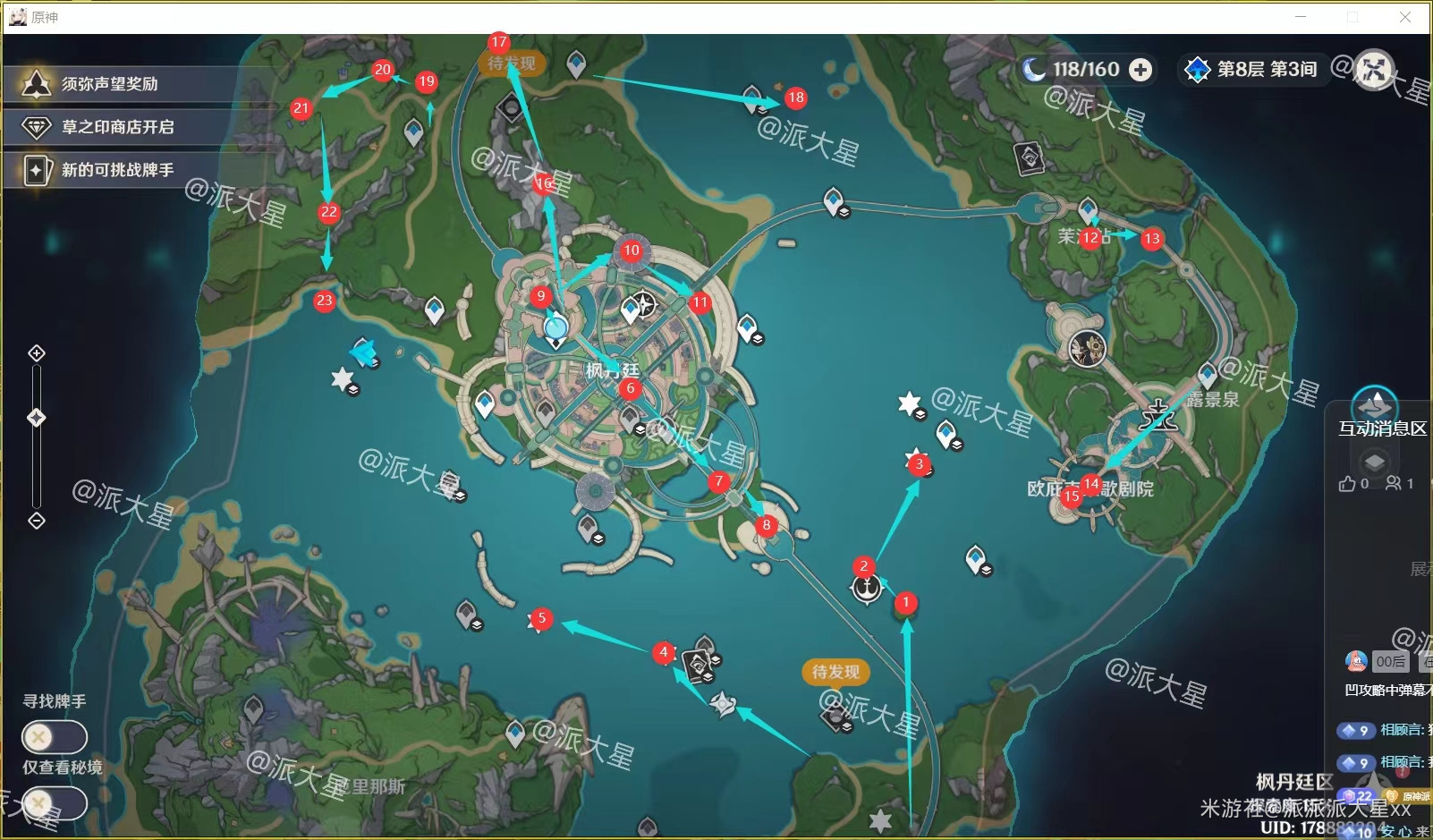This screenshot has width=1433, height=840.
Task: Open the 须弥声望奖励 notification
Action: pyautogui.click(x=109, y=84)
